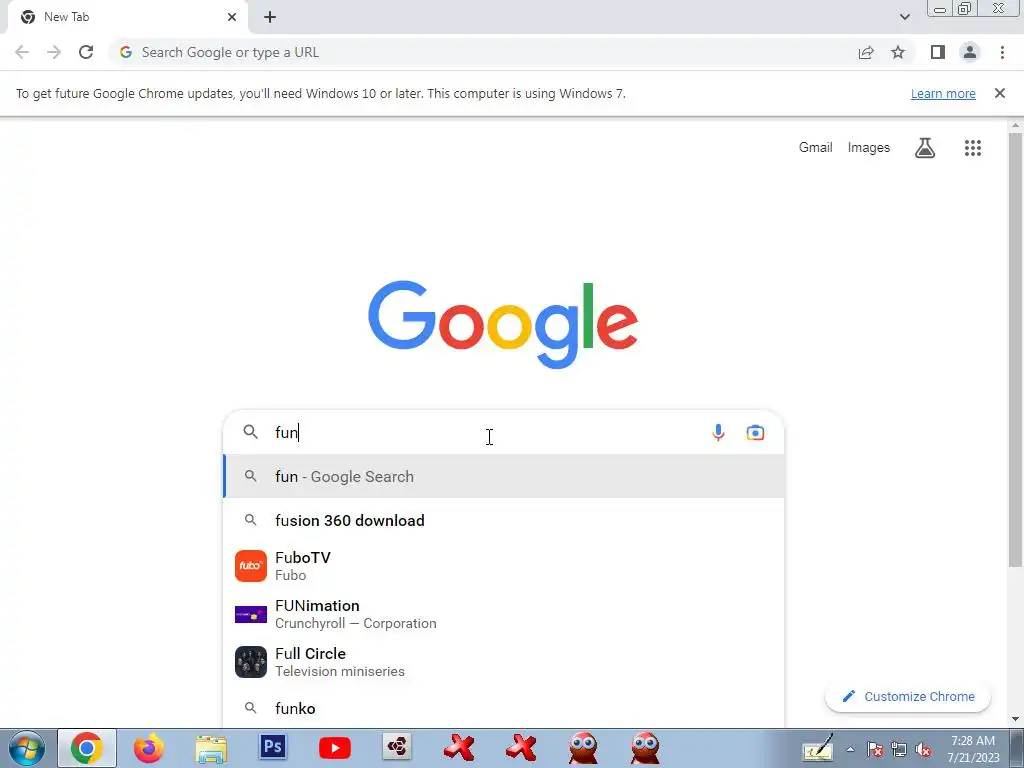
Task: Select the 'fun - Google Search' suggestion
Action: click(503, 476)
